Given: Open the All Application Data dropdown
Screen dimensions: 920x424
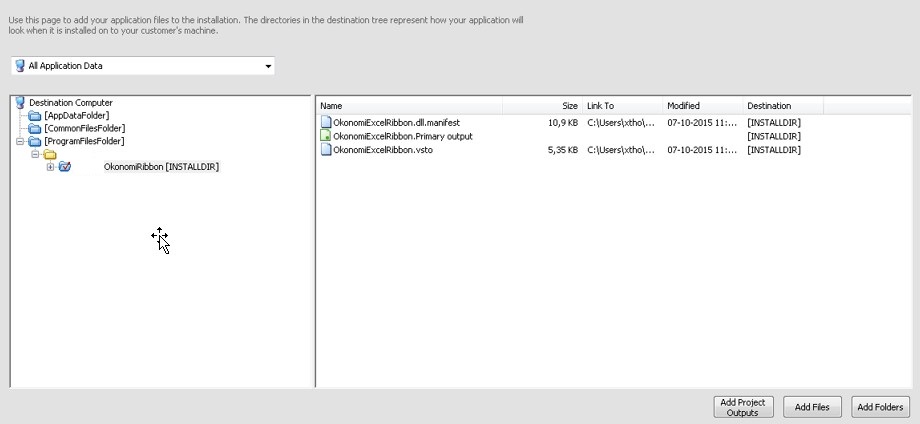Looking at the screenshot, I should [143, 66].
